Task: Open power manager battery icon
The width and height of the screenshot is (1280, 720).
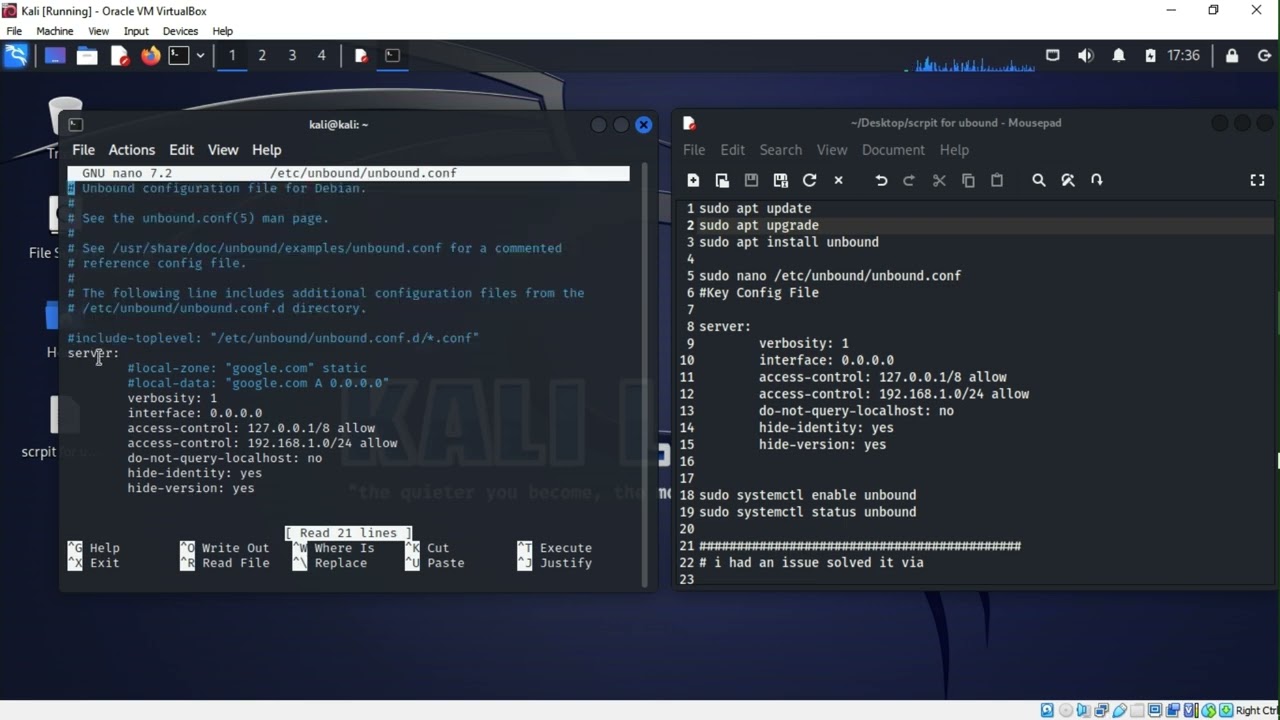Action: [1150, 56]
